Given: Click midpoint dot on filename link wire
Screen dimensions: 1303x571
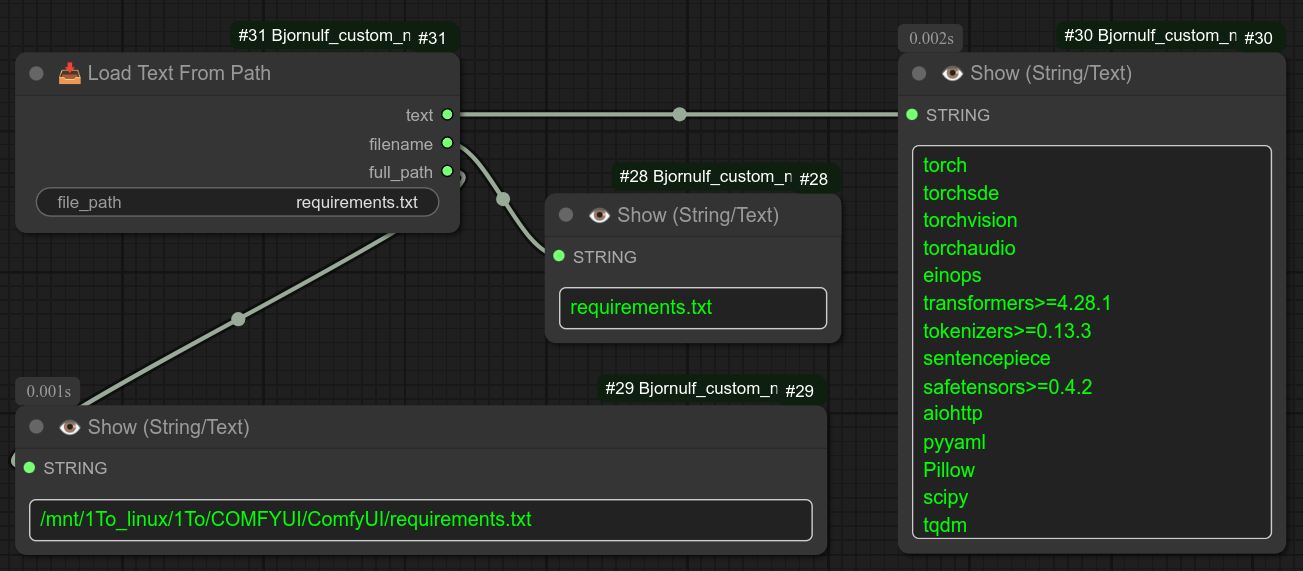Looking at the screenshot, I should coord(503,199).
